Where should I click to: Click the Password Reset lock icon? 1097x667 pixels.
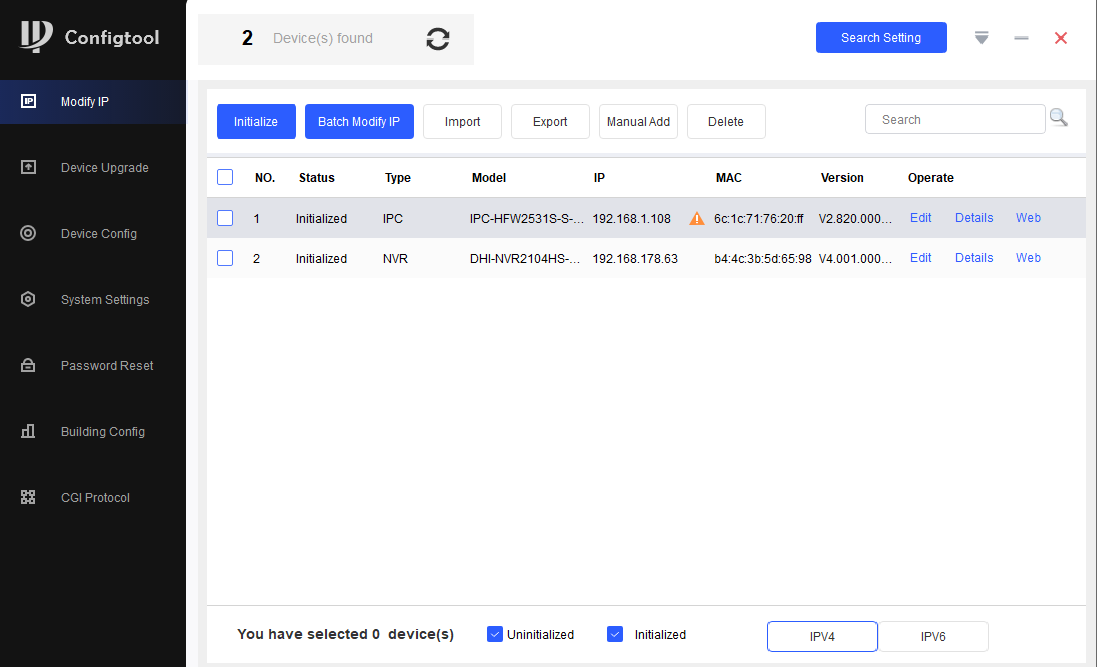tap(28, 365)
